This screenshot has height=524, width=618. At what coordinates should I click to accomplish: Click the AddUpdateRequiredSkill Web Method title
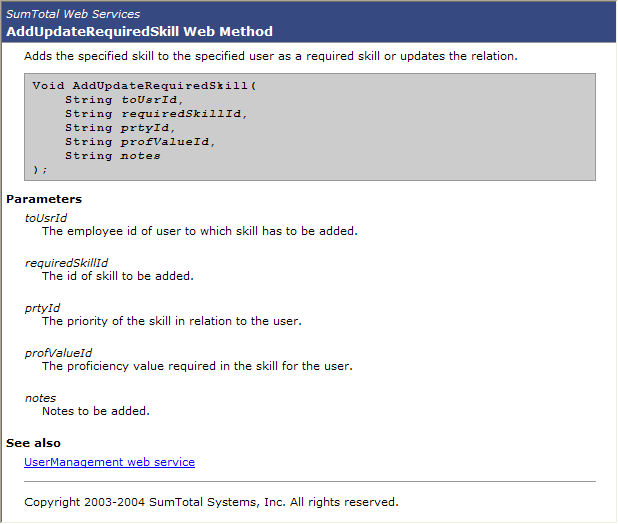coord(139,32)
